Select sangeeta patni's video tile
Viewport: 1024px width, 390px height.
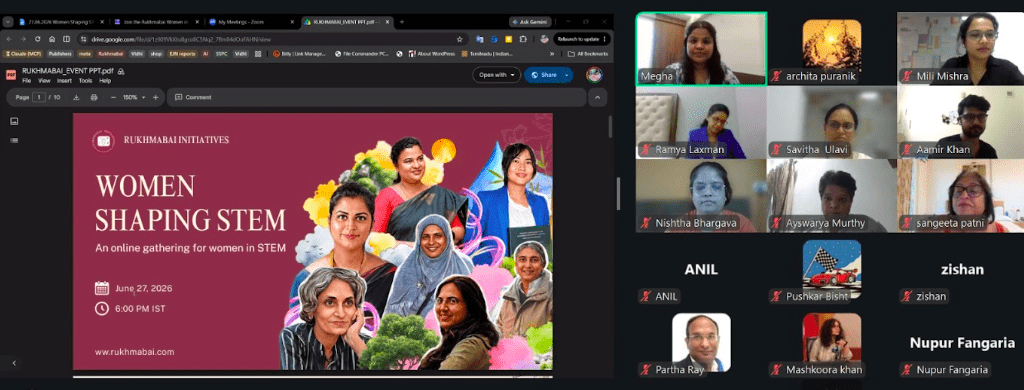[x=960, y=196]
